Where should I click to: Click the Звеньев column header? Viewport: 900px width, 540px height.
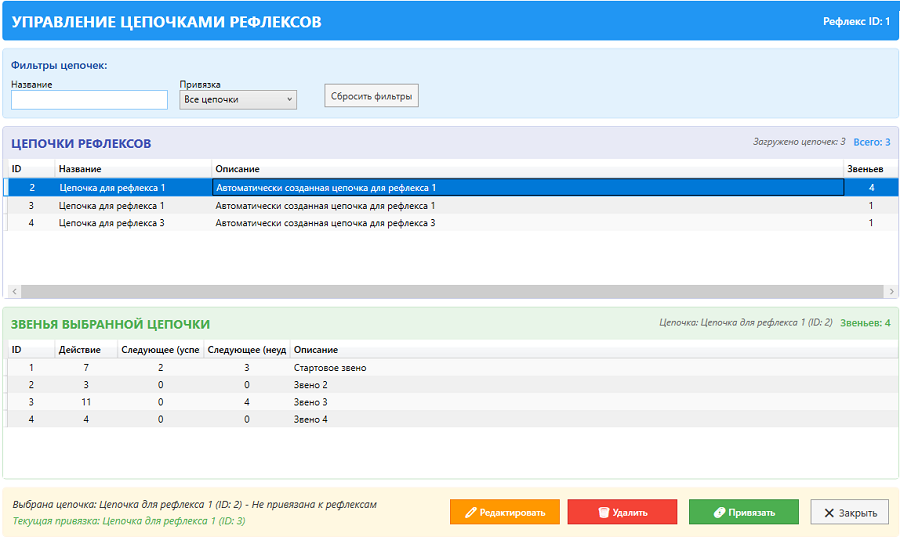coord(865,169)
